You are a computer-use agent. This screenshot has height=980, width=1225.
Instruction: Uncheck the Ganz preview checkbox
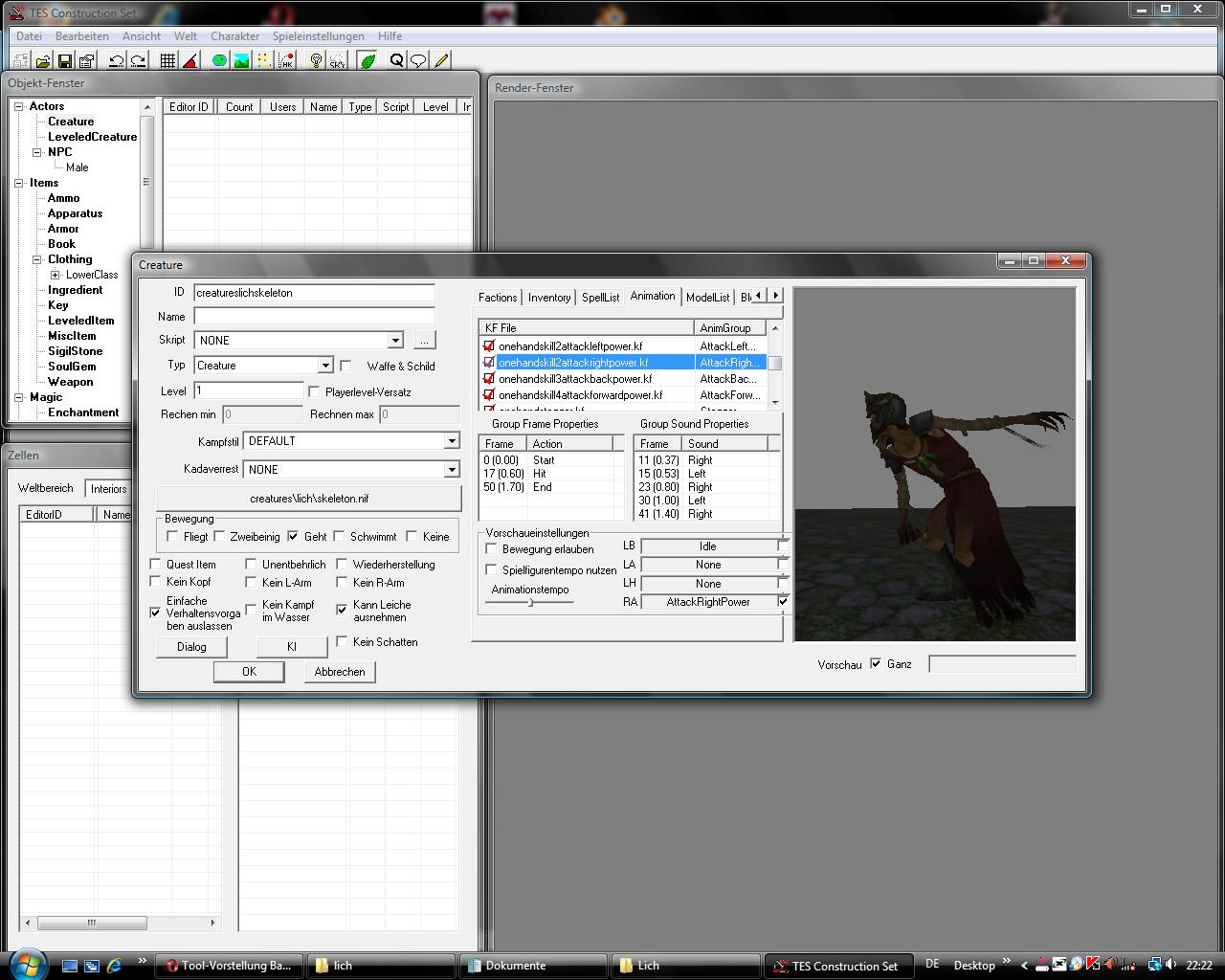876,663
